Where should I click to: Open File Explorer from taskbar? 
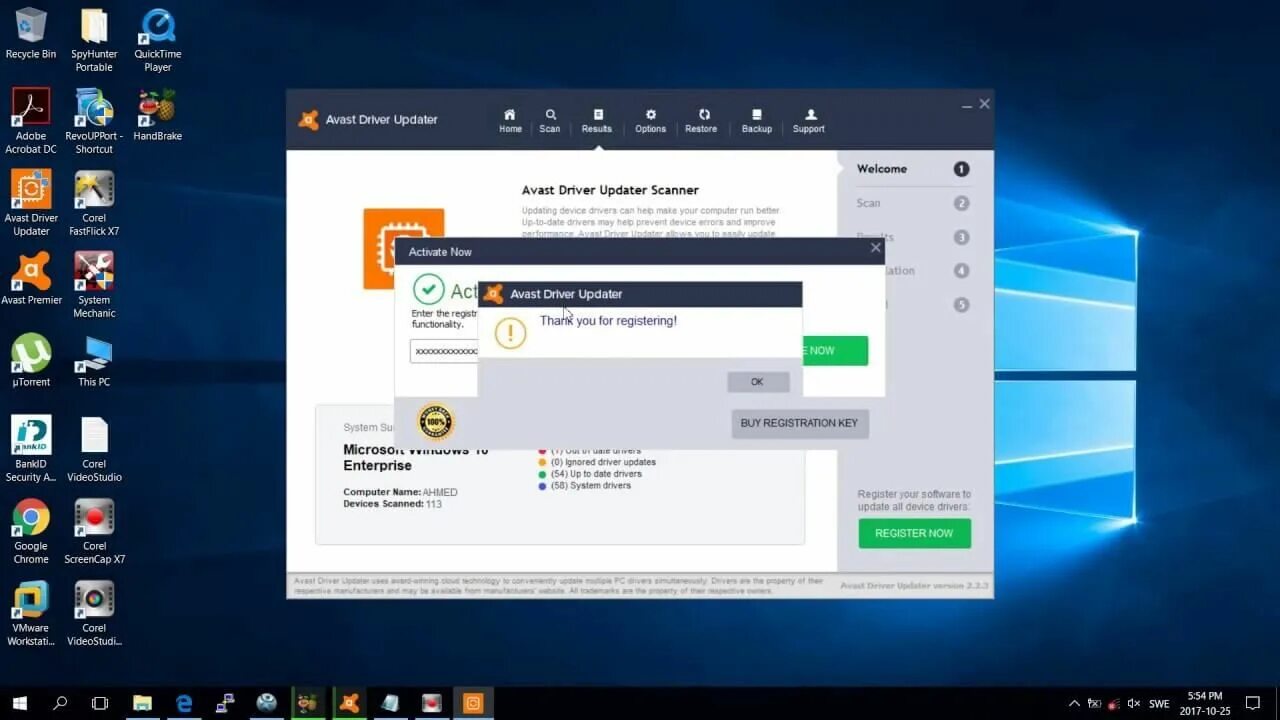click(x=142, y=703)
